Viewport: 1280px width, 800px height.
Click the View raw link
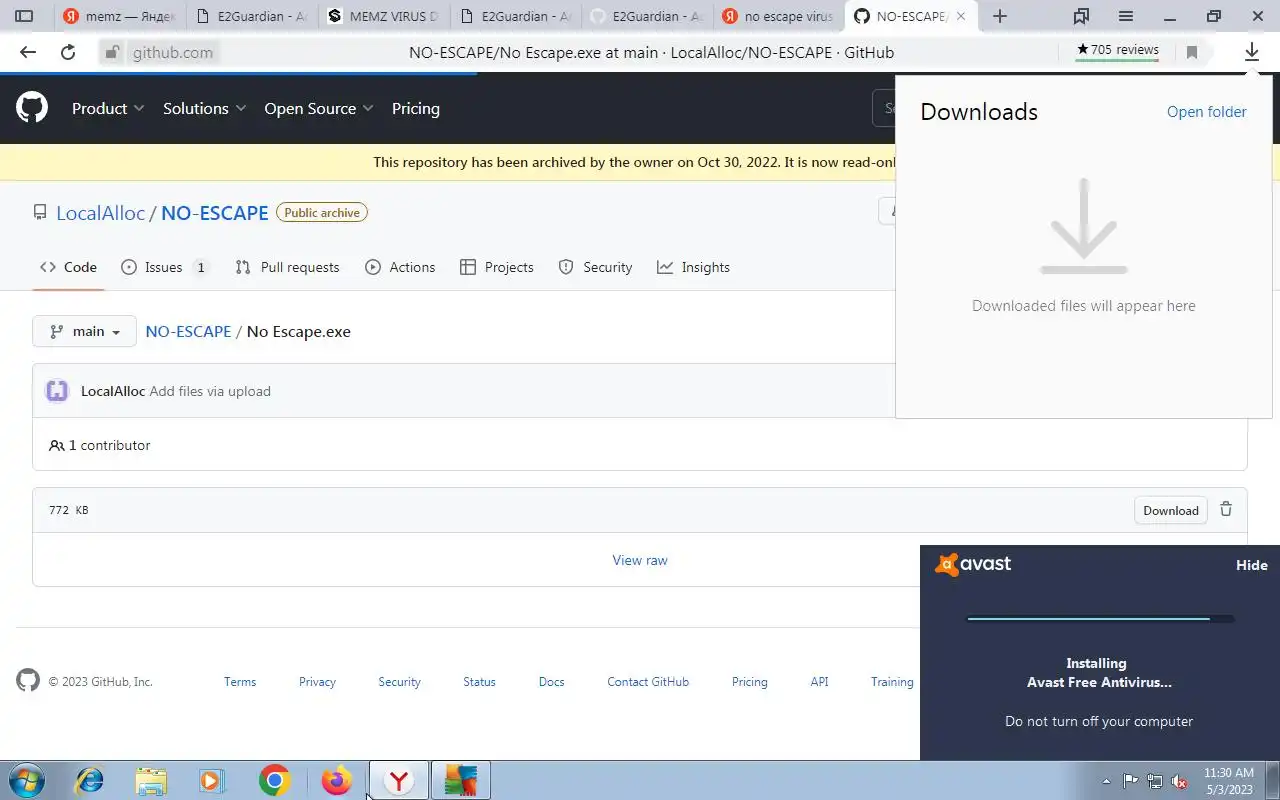click(x=640, y=560)
